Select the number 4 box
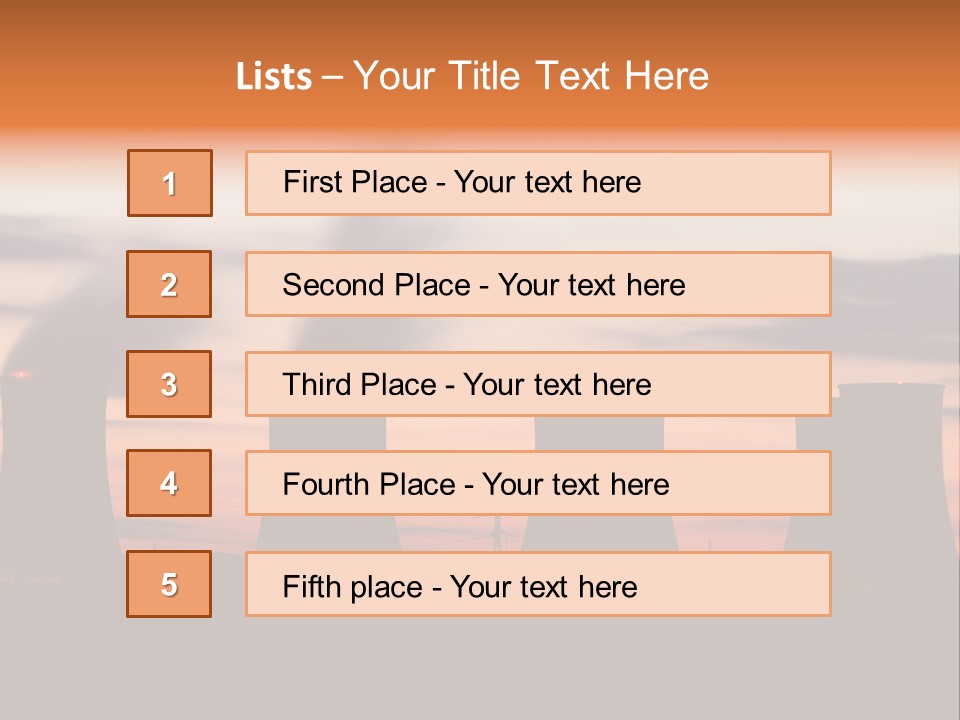 [169, 483]
